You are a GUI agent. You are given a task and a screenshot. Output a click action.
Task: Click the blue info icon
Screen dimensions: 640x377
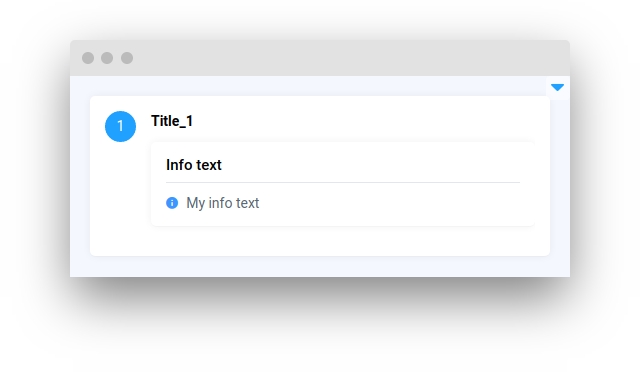[x=172, y=203]
